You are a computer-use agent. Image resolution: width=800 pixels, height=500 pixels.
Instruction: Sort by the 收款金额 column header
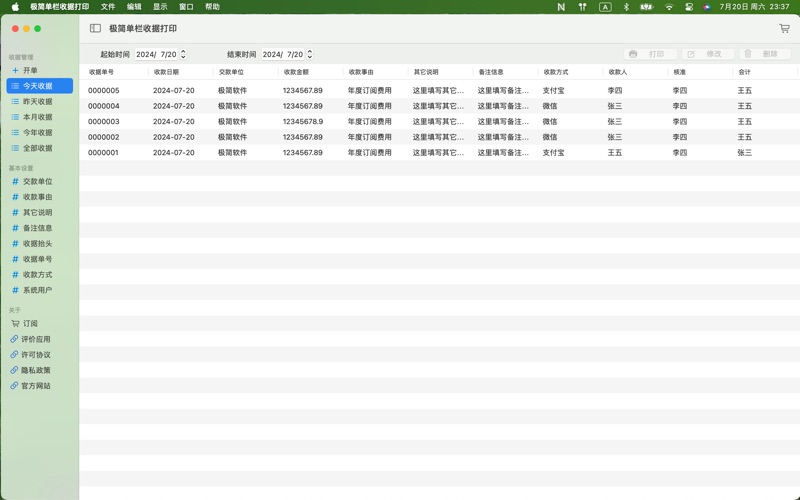[x=296, y=72]
